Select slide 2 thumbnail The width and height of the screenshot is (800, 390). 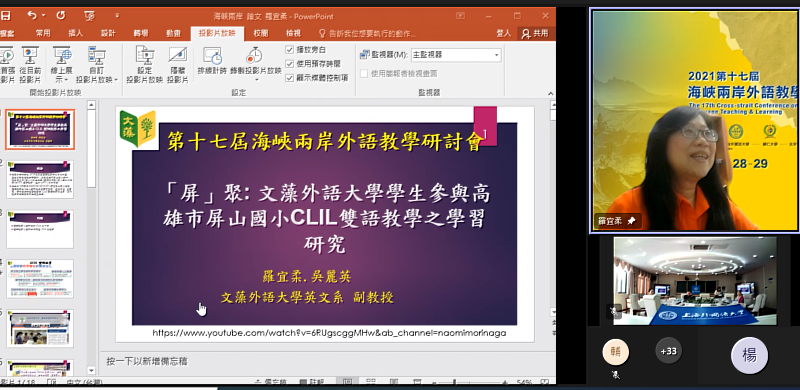[40, 179]
